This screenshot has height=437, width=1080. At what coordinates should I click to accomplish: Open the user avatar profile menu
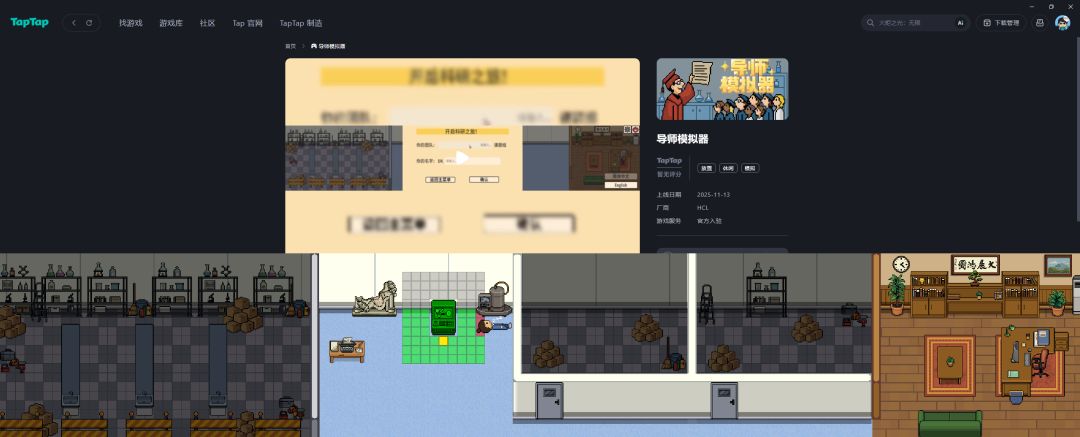coord(1063,23)
